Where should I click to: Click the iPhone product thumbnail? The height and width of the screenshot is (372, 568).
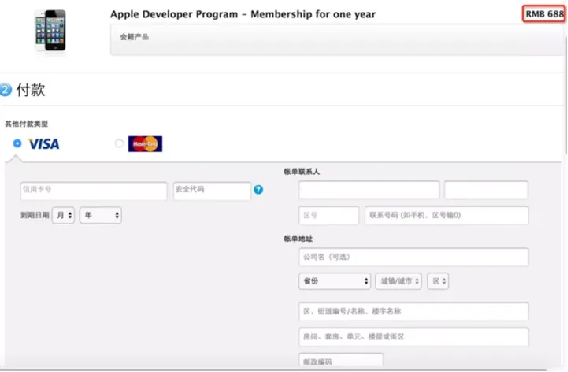pyautogui.click(x=50, y=30)
